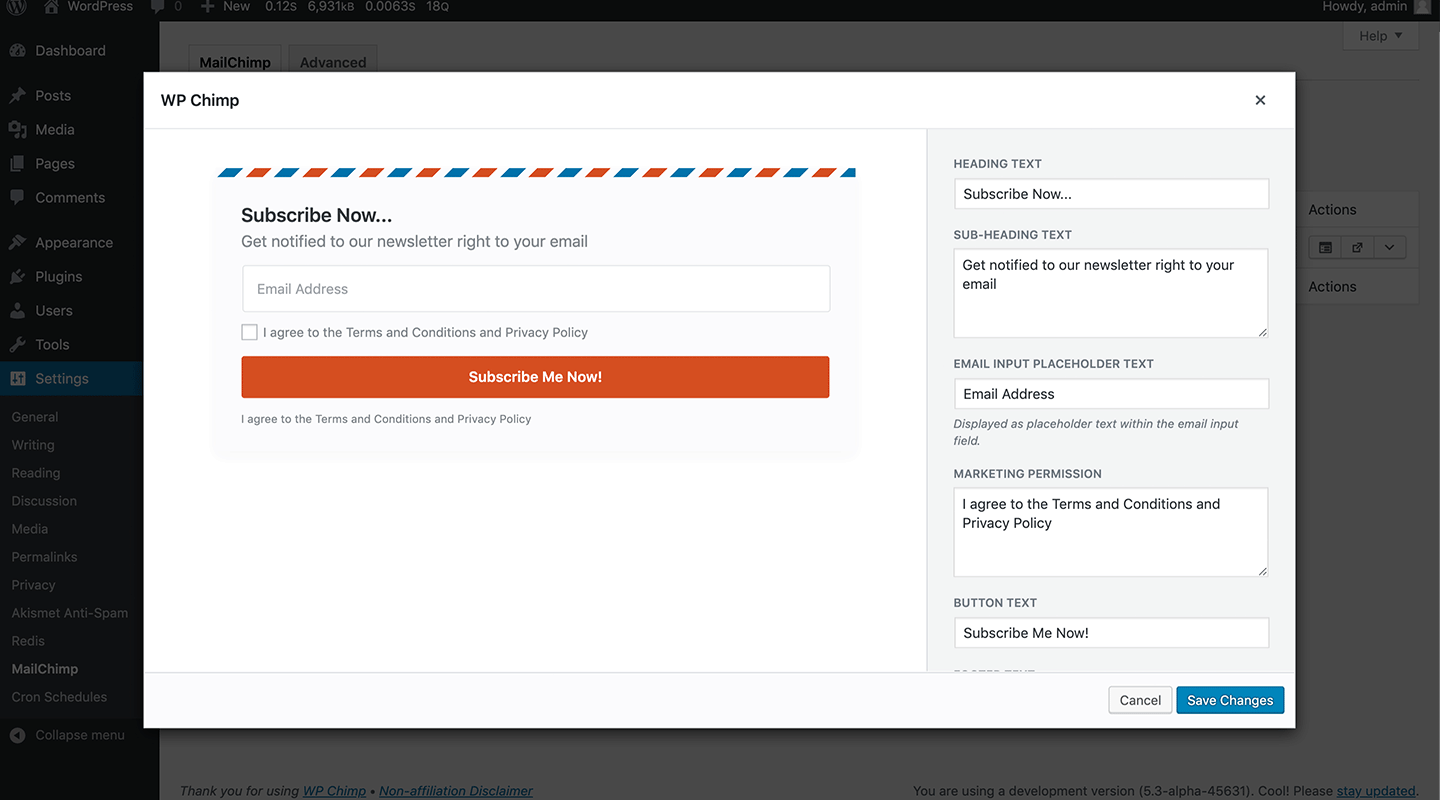1440x800 pixels.
Task: Click the Comments speech bubble icon in sidebar
Action: [18, 198]
